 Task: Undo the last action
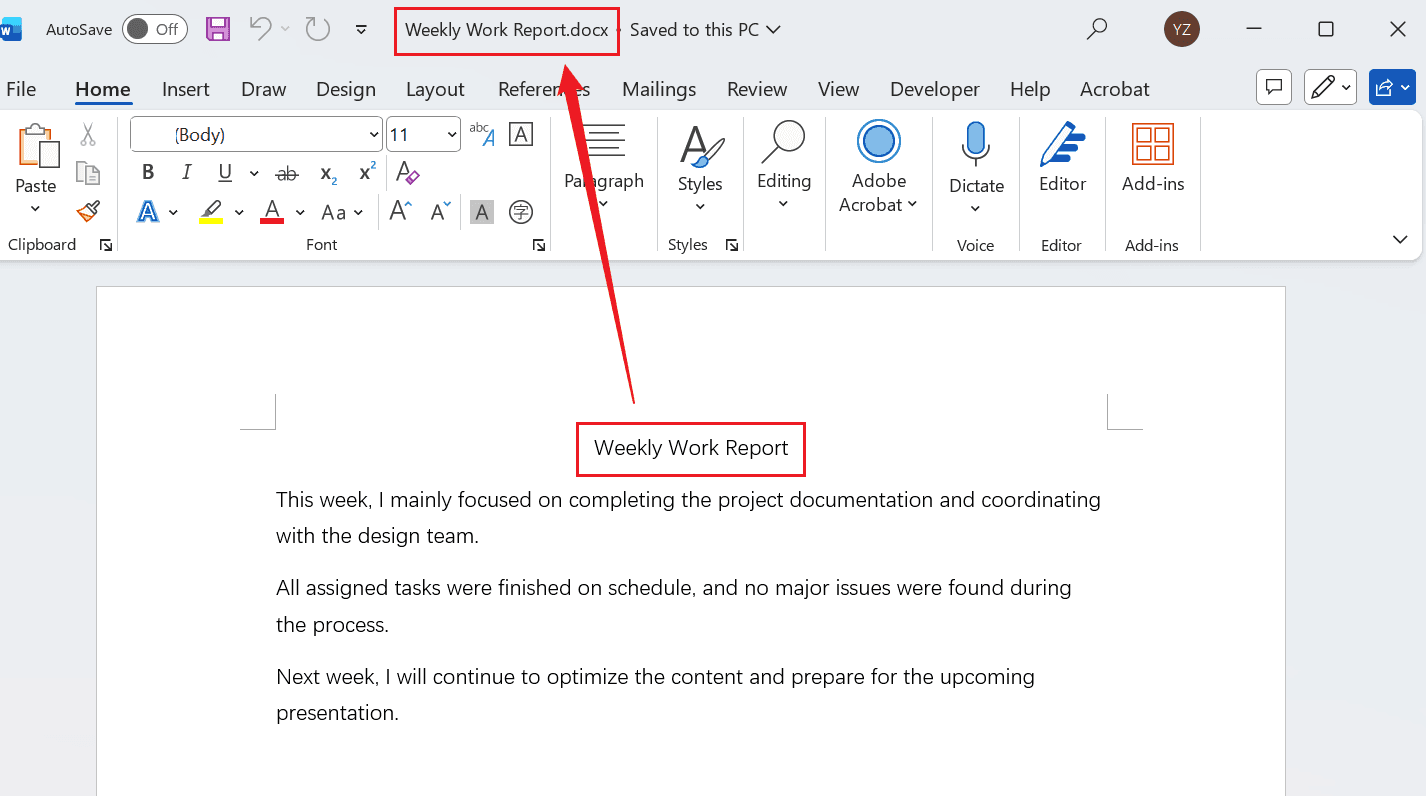pos(261,29)
